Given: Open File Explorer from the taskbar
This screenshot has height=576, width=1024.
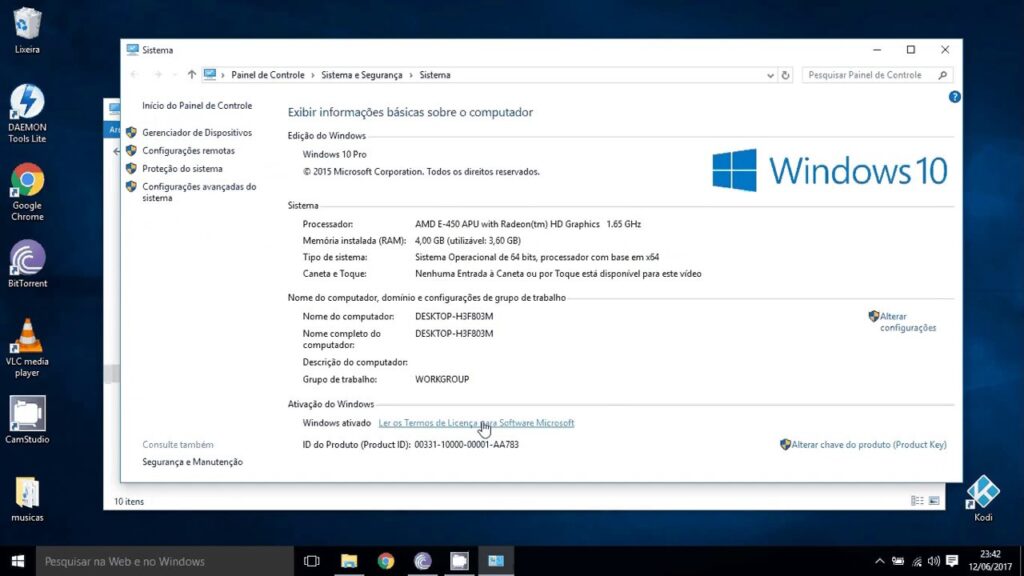Looking at the screenshot, I should coord(349,561).
